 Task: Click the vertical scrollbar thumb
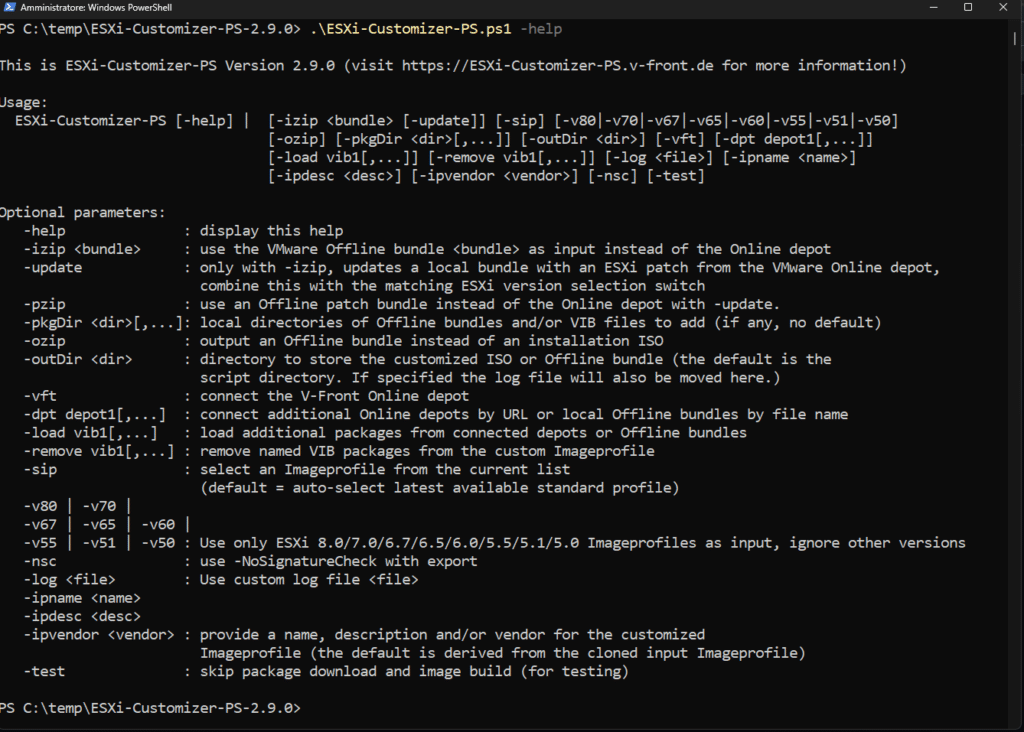(x=1014, y=38)
